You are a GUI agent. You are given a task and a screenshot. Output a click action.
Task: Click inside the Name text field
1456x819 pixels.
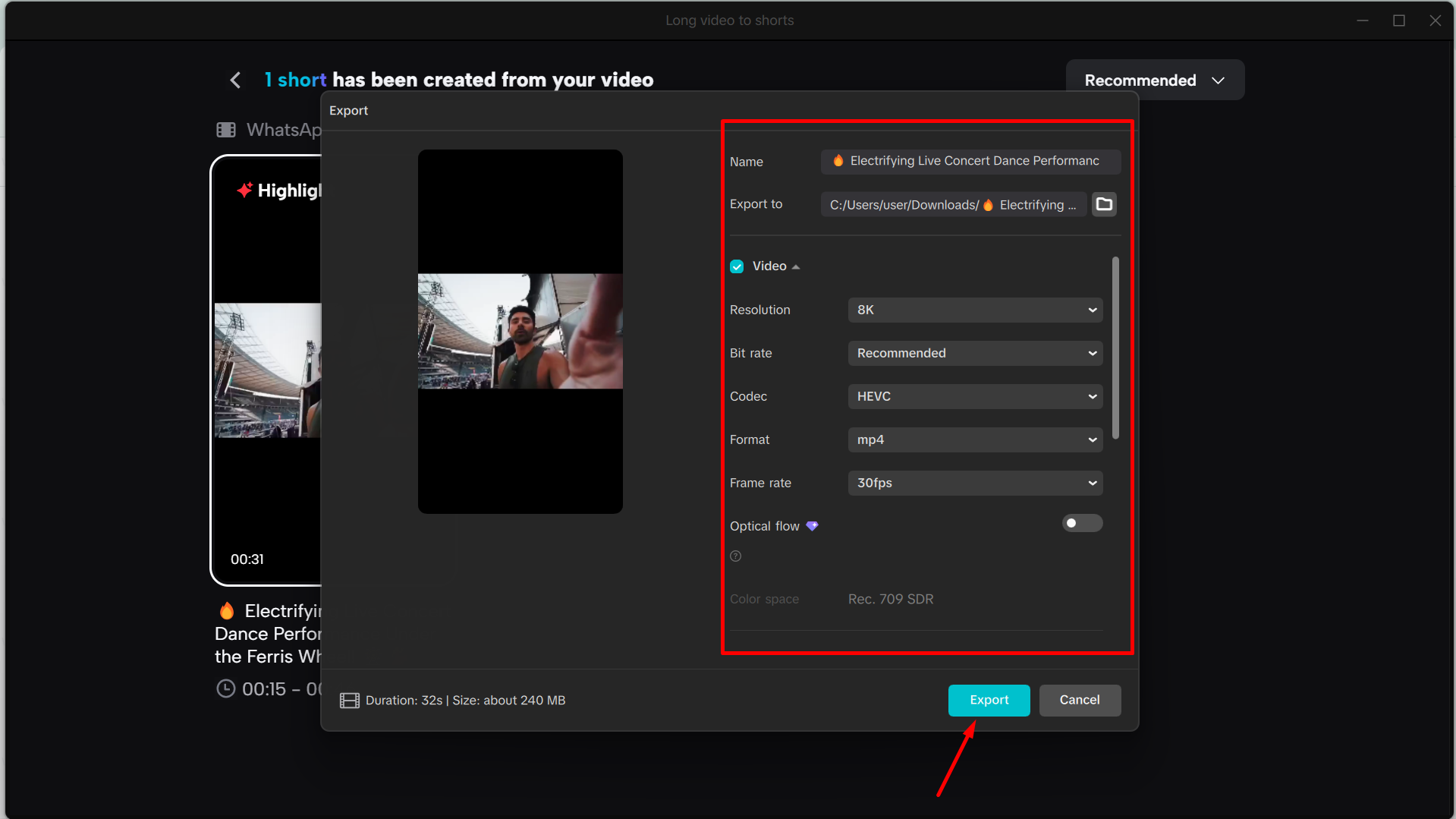[971, 161]
